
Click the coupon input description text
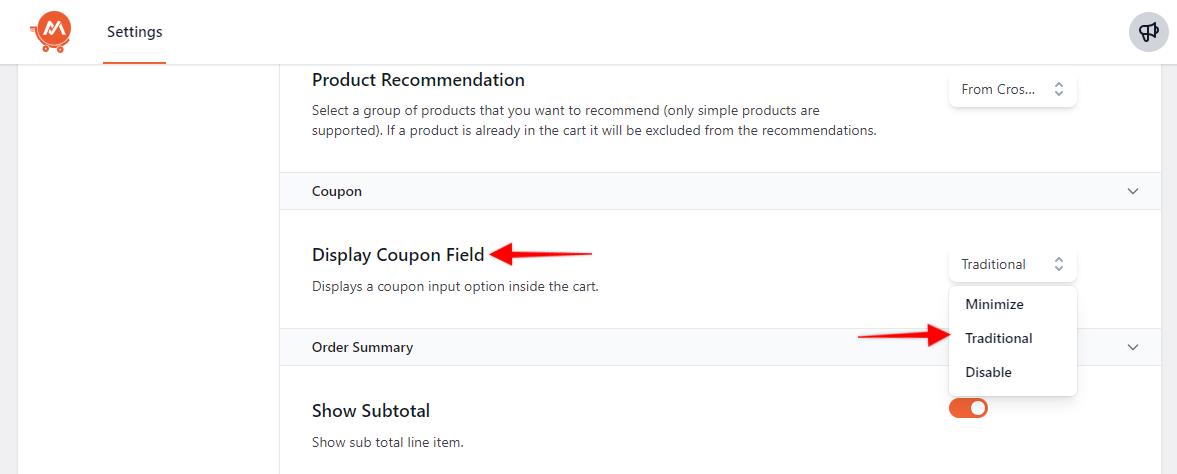[455, 287]
